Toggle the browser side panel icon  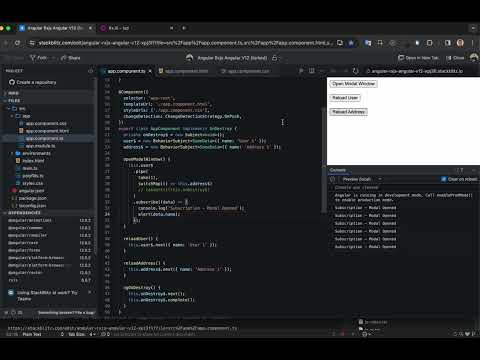pos(448,43)
